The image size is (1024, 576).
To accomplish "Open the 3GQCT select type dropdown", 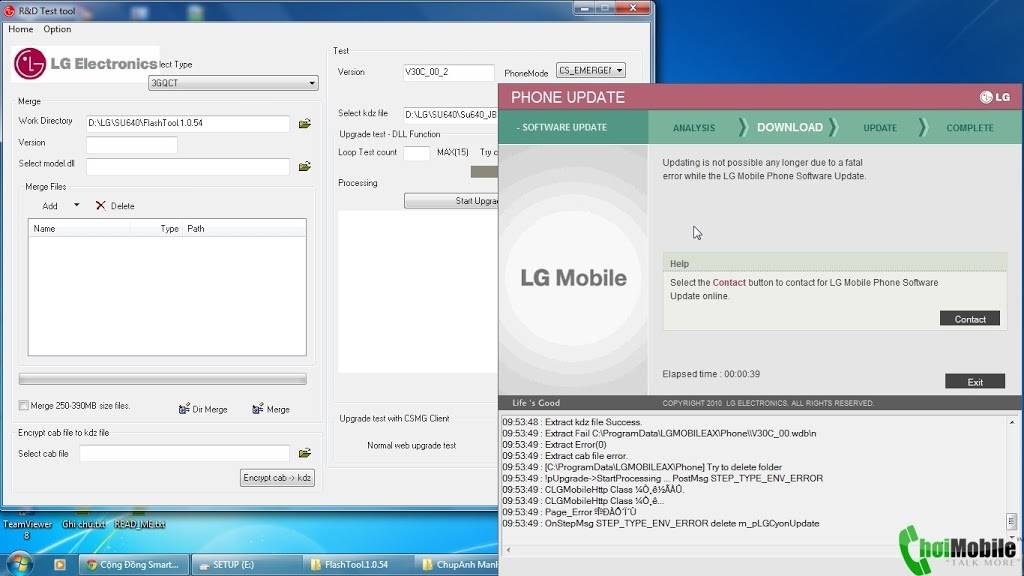I will pyautogui.click(x=233, y=83).
